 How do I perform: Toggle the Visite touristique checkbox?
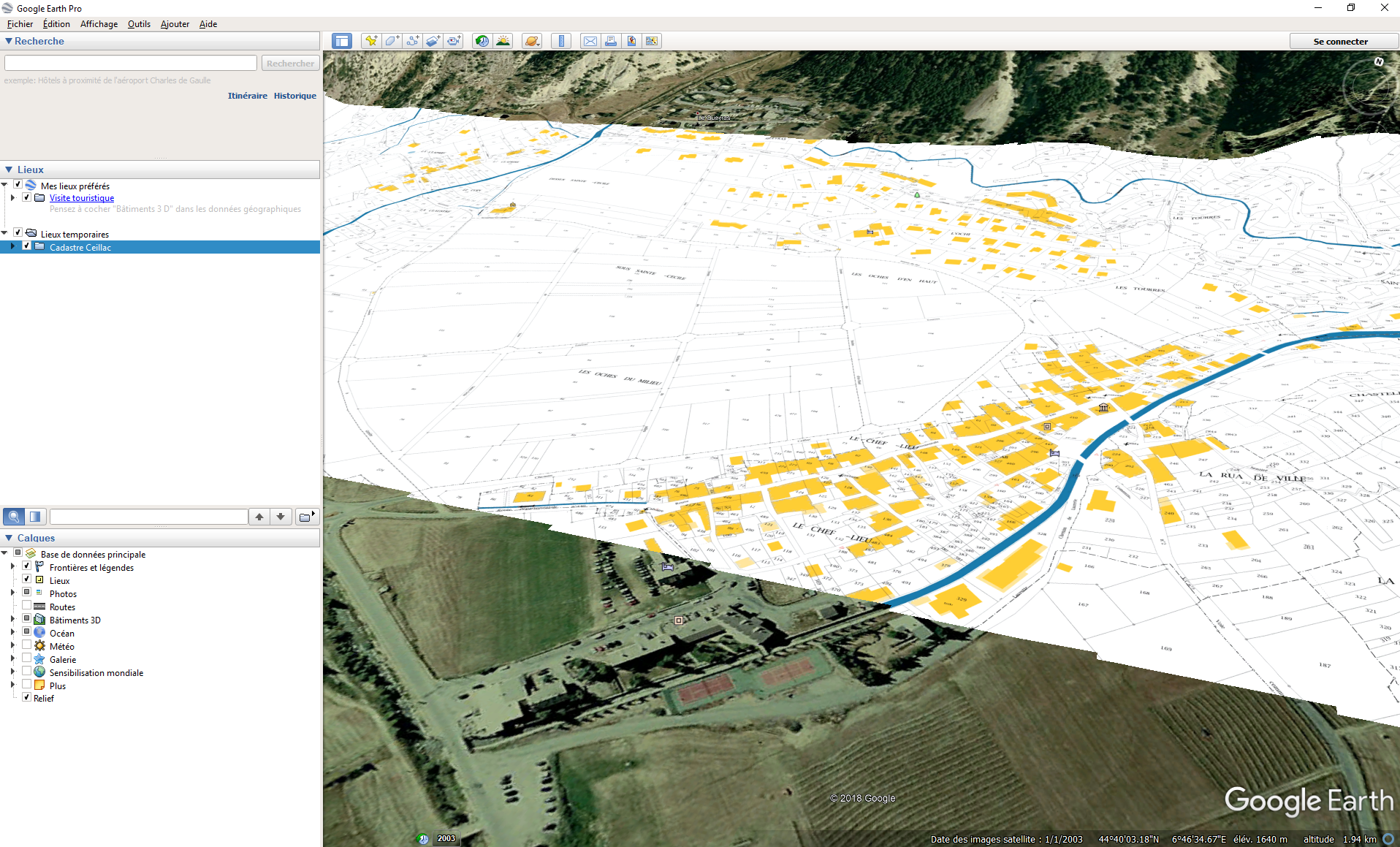coord(27,197)
